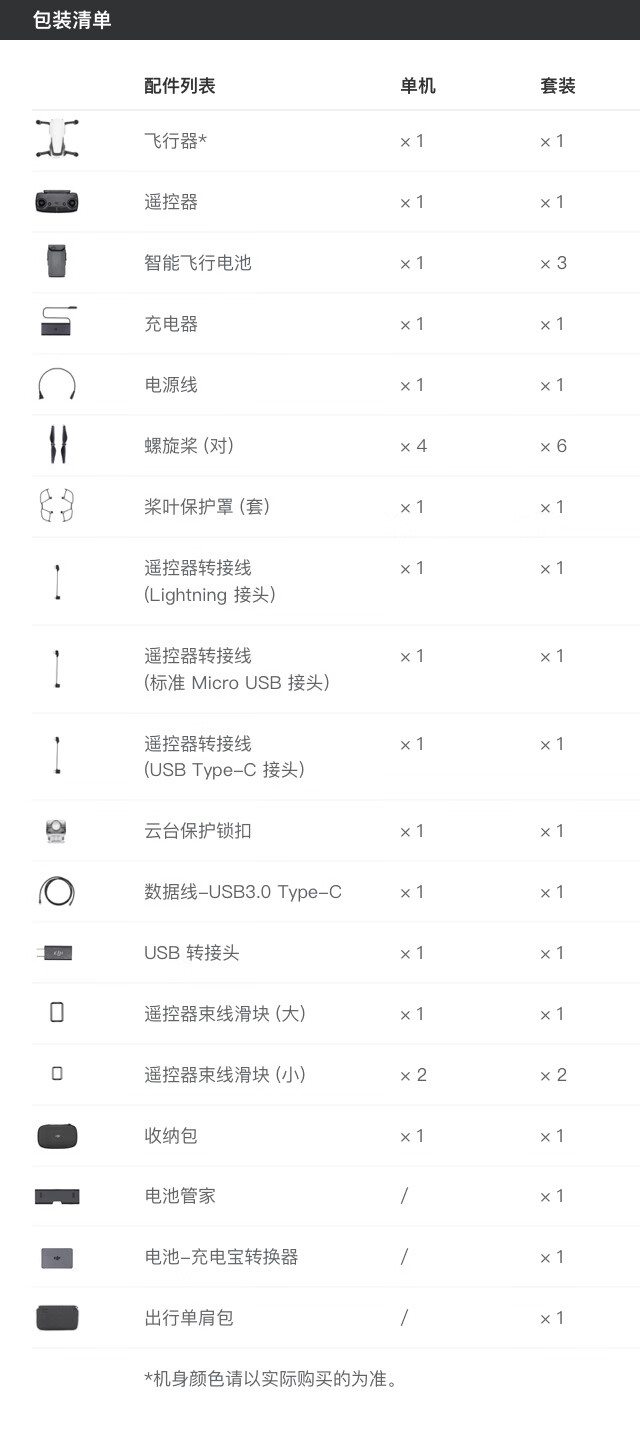Click the intelligent flight battery icon
The width and height of the screenshot is (640, 1445).
point(57,261)
